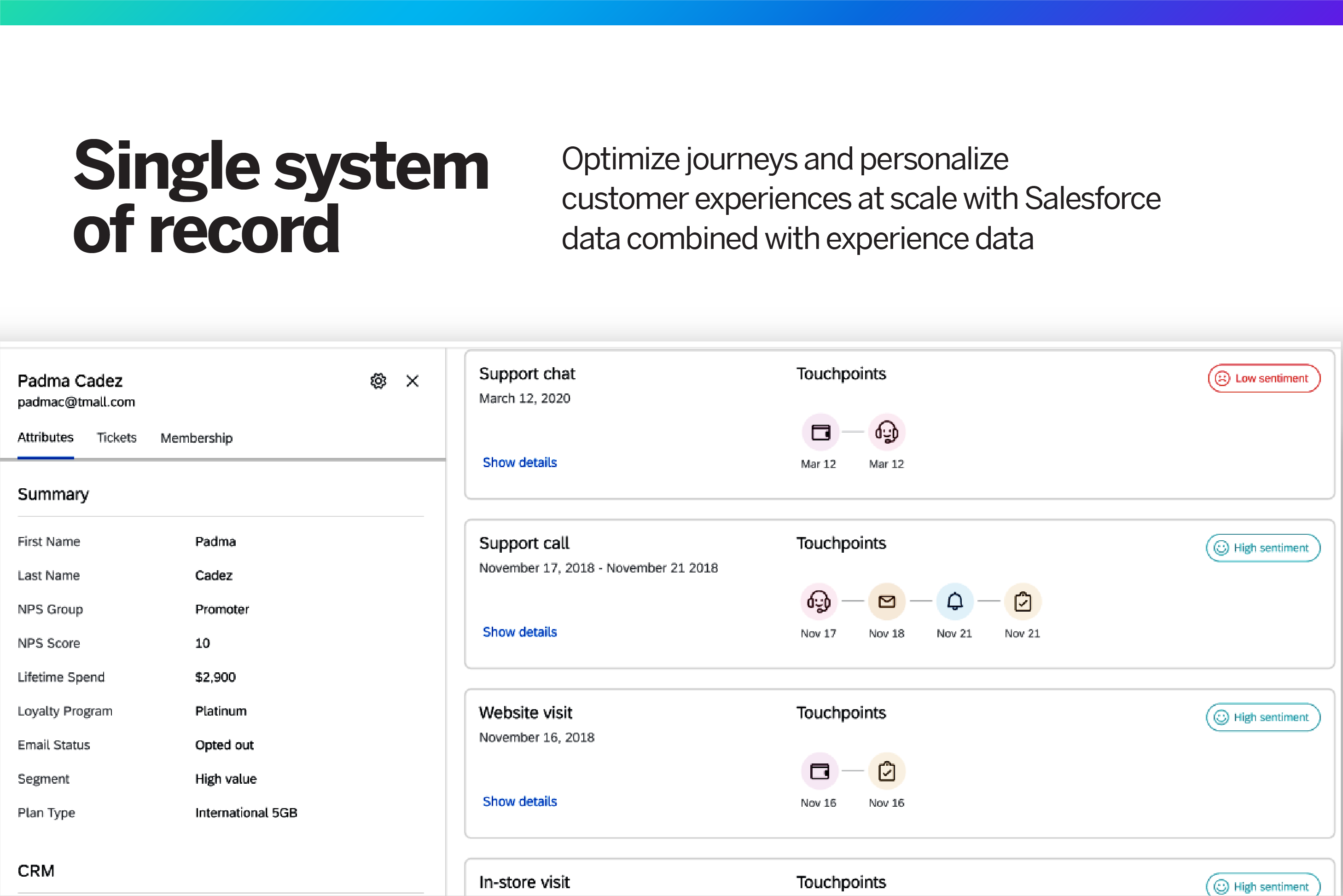Click the Website visit card title

click(525, 712)
